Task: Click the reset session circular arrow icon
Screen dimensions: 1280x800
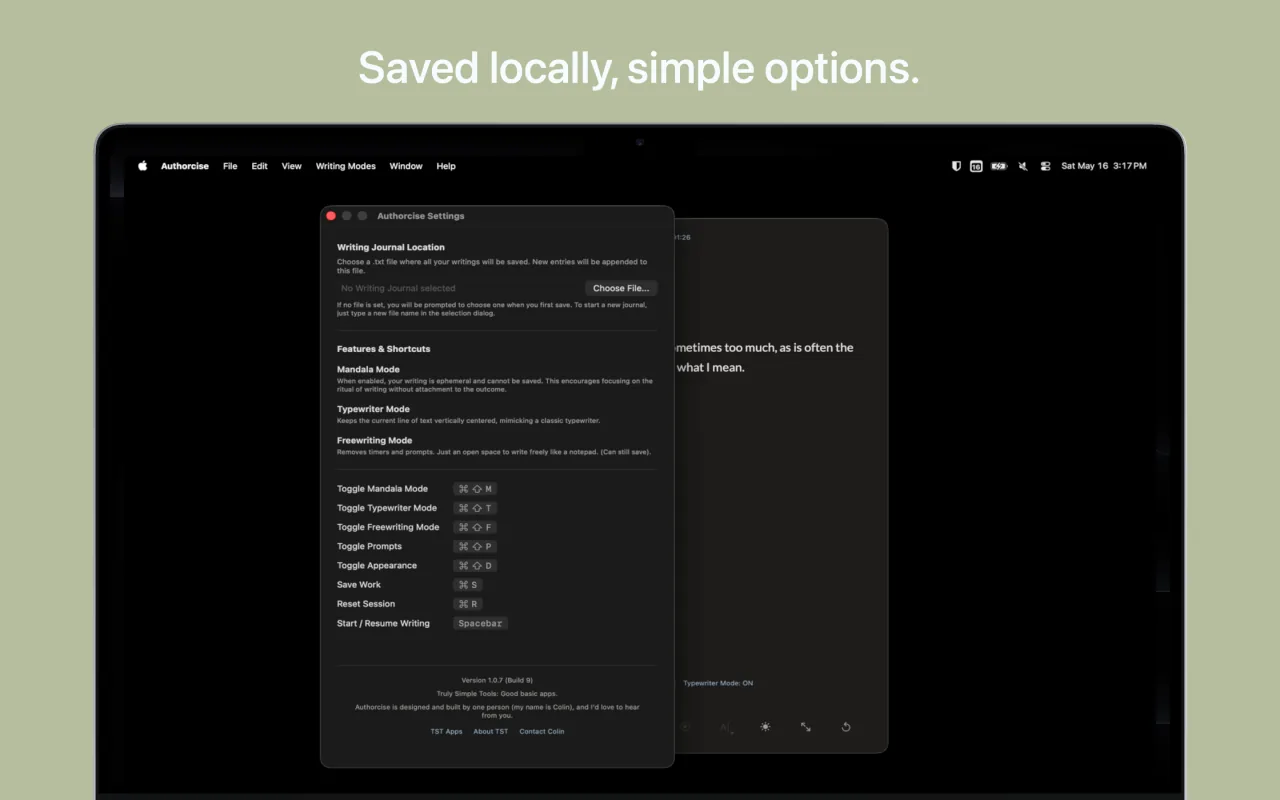Action: tap(846, 727)
